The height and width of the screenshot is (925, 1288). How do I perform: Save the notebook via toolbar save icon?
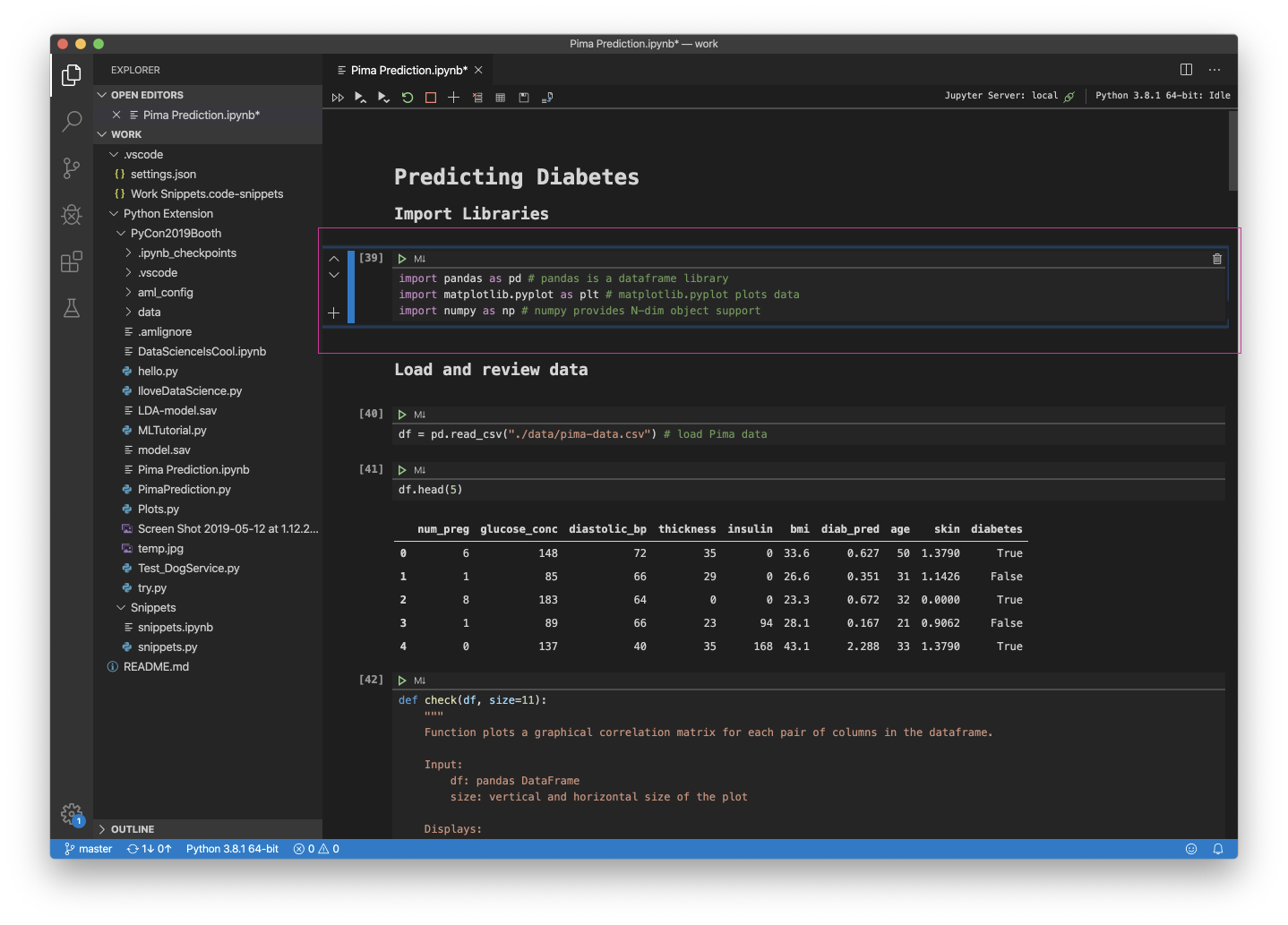pyautogui.click(x=524, y=97)
